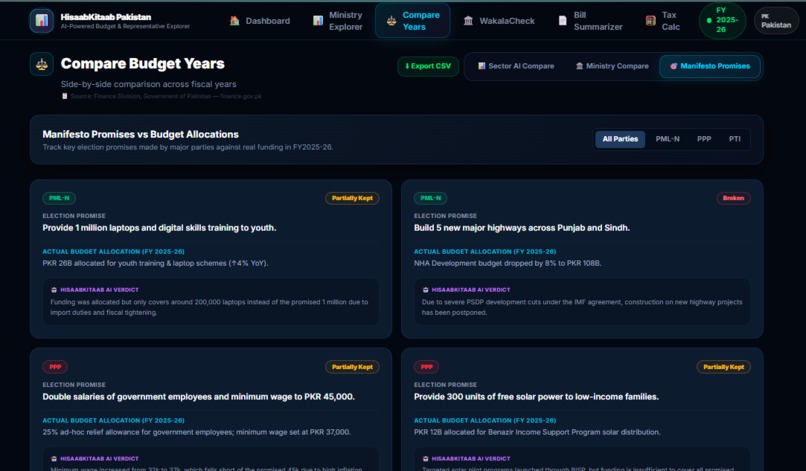806x471 pixels.
Task: Filter promises by PML-N
Action: (x=667, y=139)
